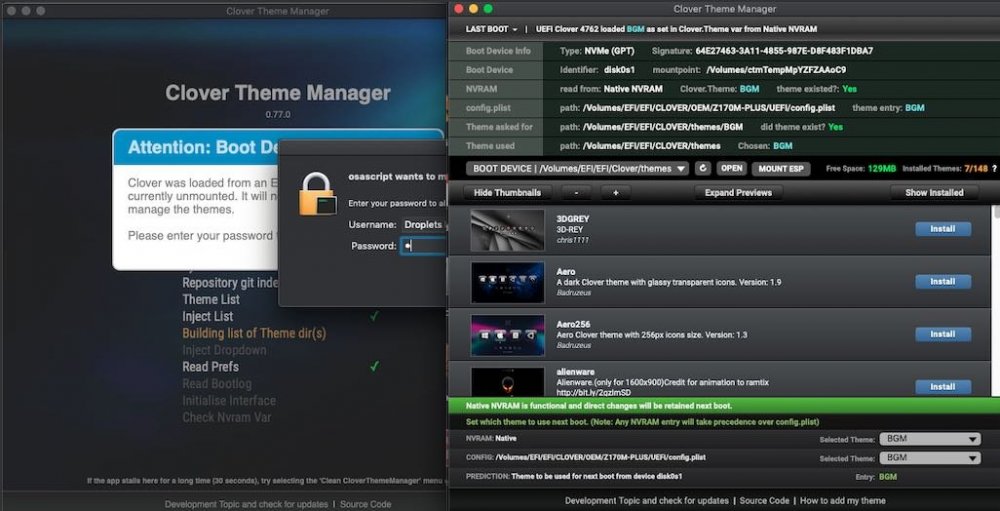Click the Boot Device Info row label
1000x511 pixels.
497,51
